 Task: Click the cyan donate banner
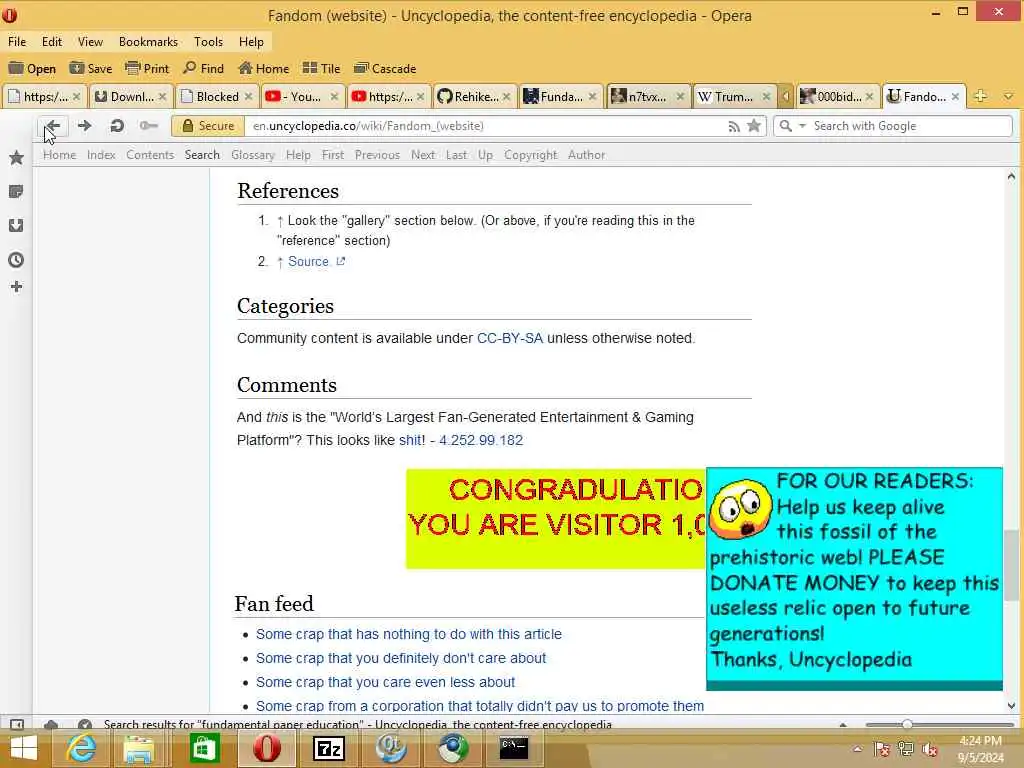[854, 579]
